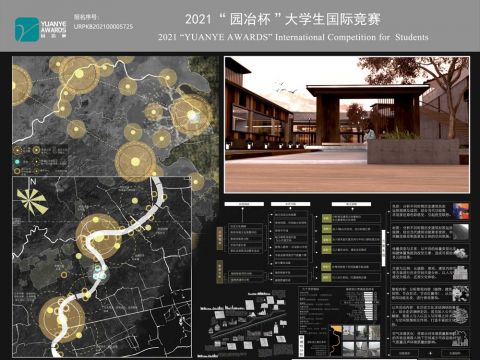Click the upper map legend block
The height and width of the screenshot is (360, 480).
point(41,160)
